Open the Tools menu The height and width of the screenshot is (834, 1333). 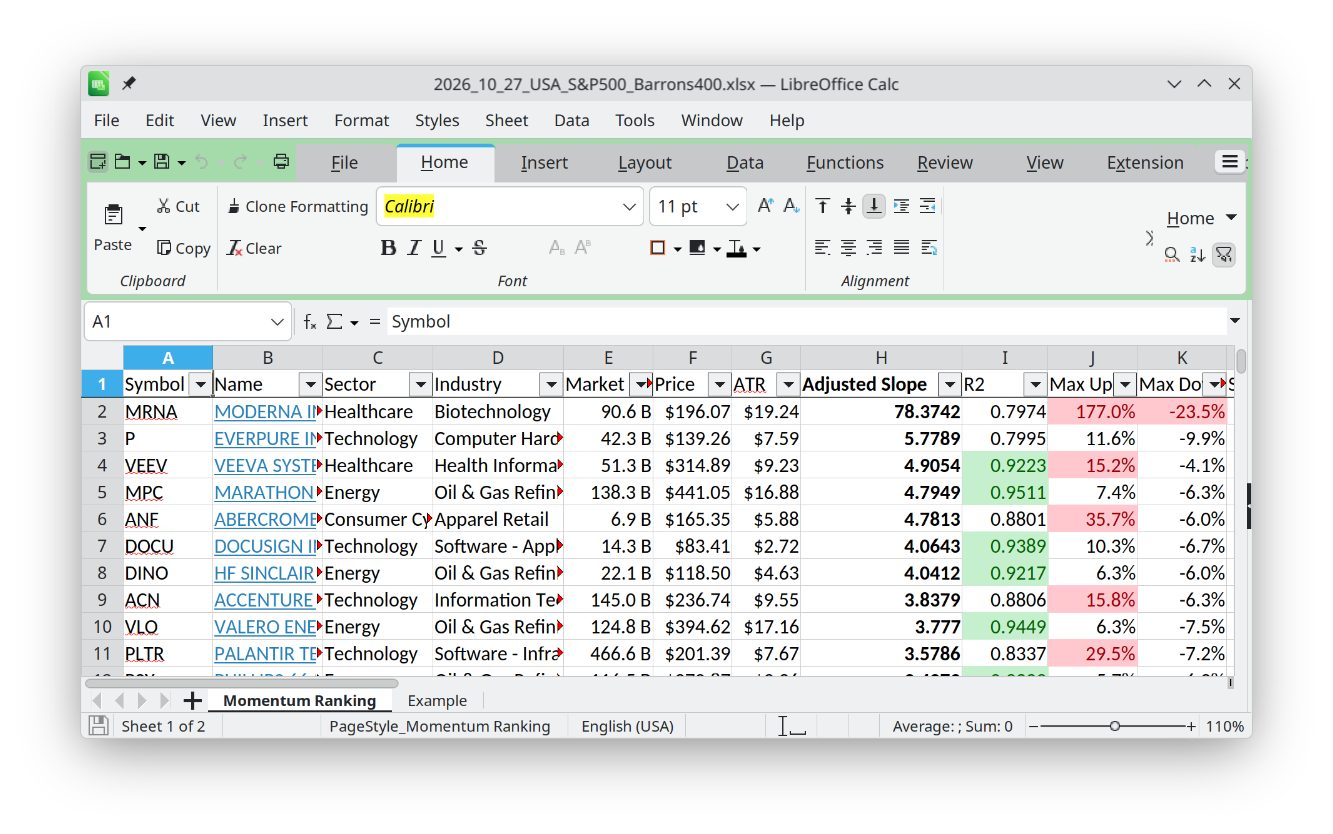pos(635,120)
